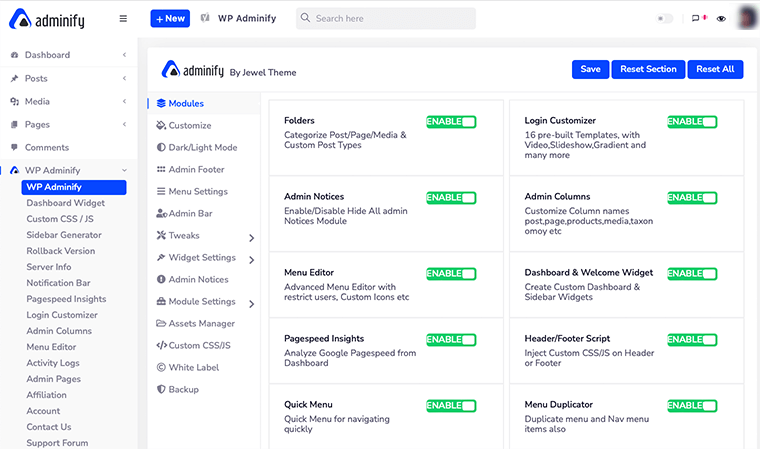
Task: Expand the Widget Settings submenu arrow
Action: (x=251, y=259)
